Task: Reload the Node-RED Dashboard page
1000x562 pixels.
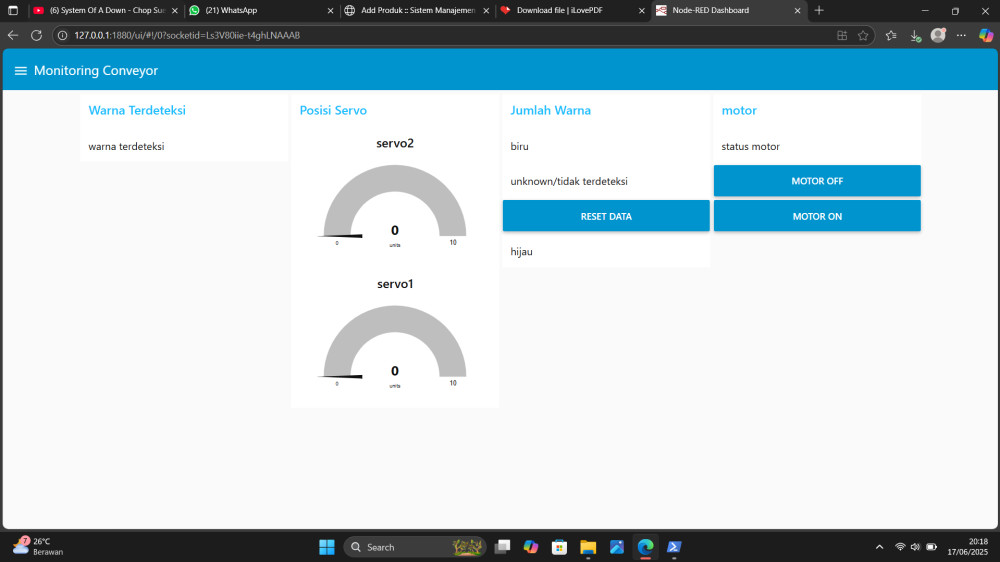Action: [x=36, y=36]
